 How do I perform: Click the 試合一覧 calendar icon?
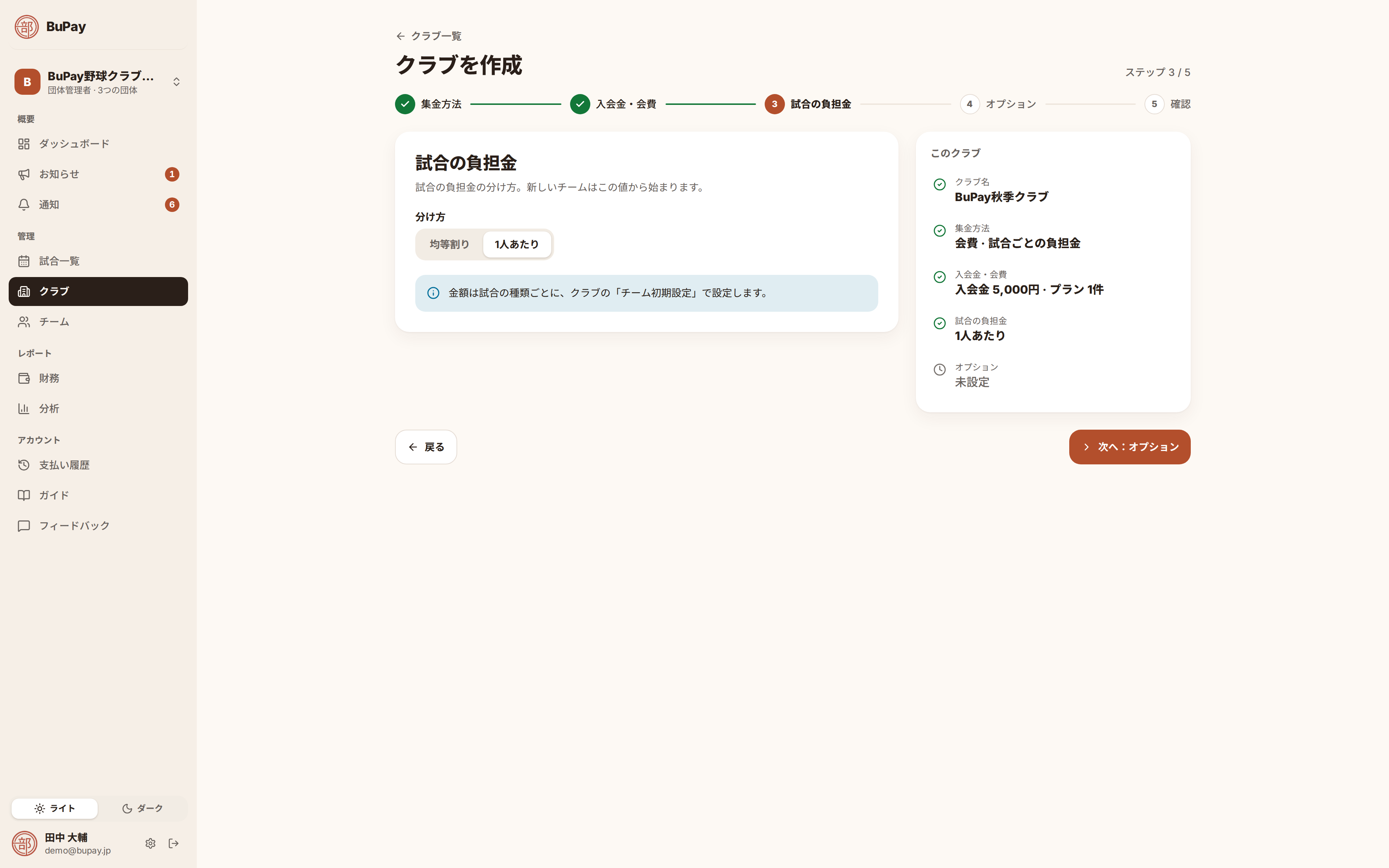click(x=24, y=261)
